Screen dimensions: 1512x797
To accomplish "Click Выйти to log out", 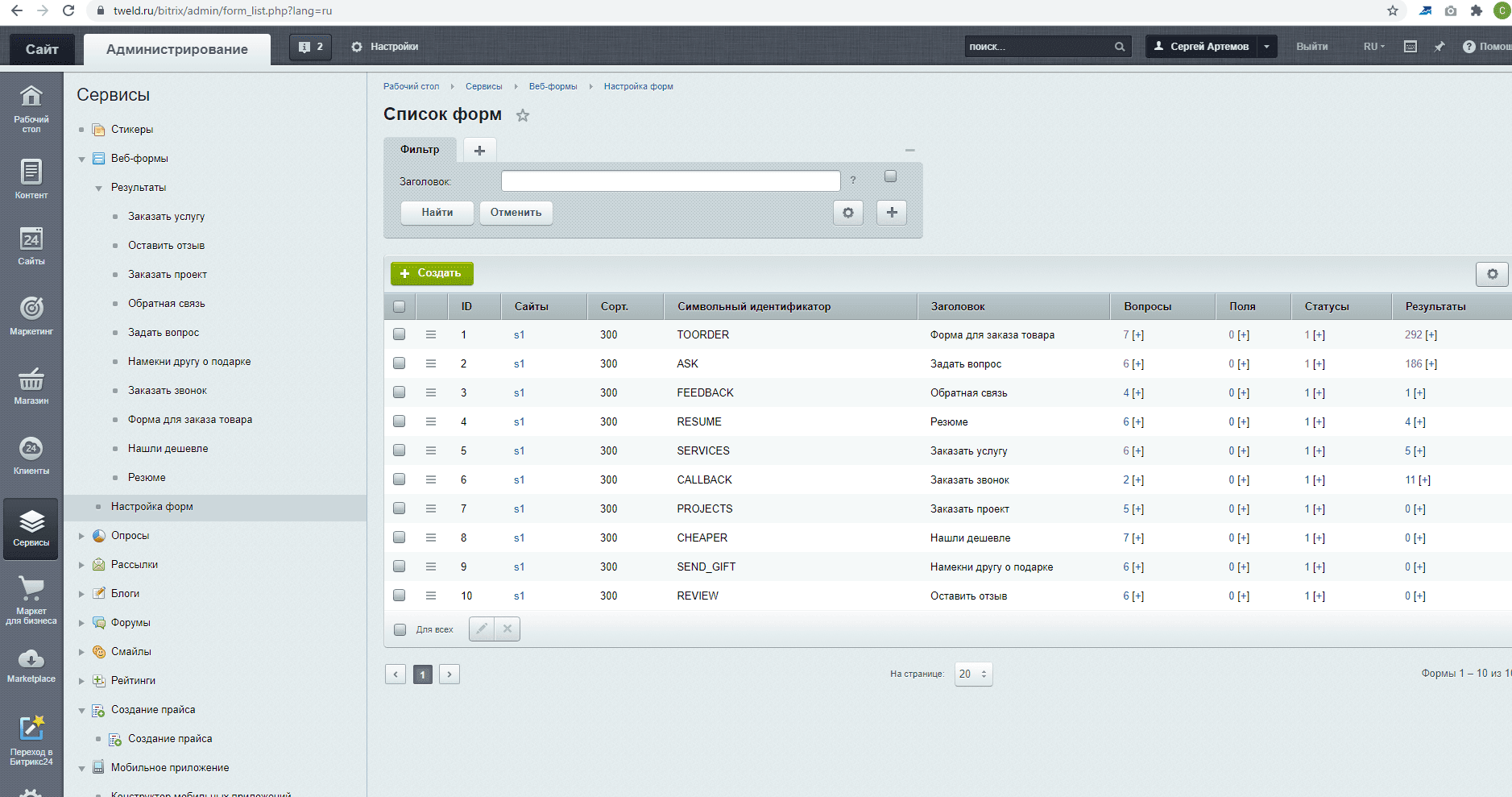I will (1311, 47).
